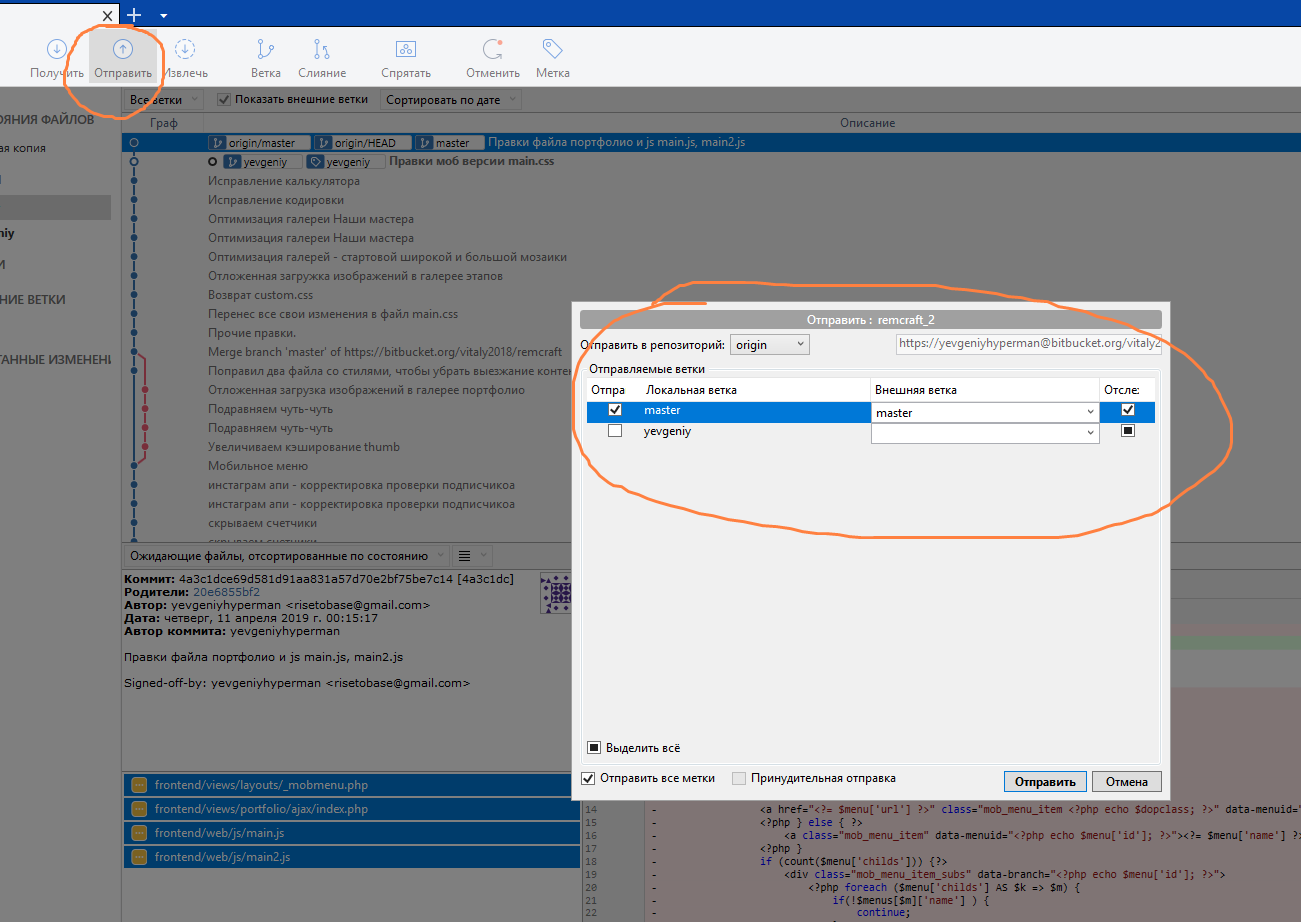The image size is (1301, 922).
Task: Toggle Отправить все метки checkbox
Action: (x=588, y=778)
